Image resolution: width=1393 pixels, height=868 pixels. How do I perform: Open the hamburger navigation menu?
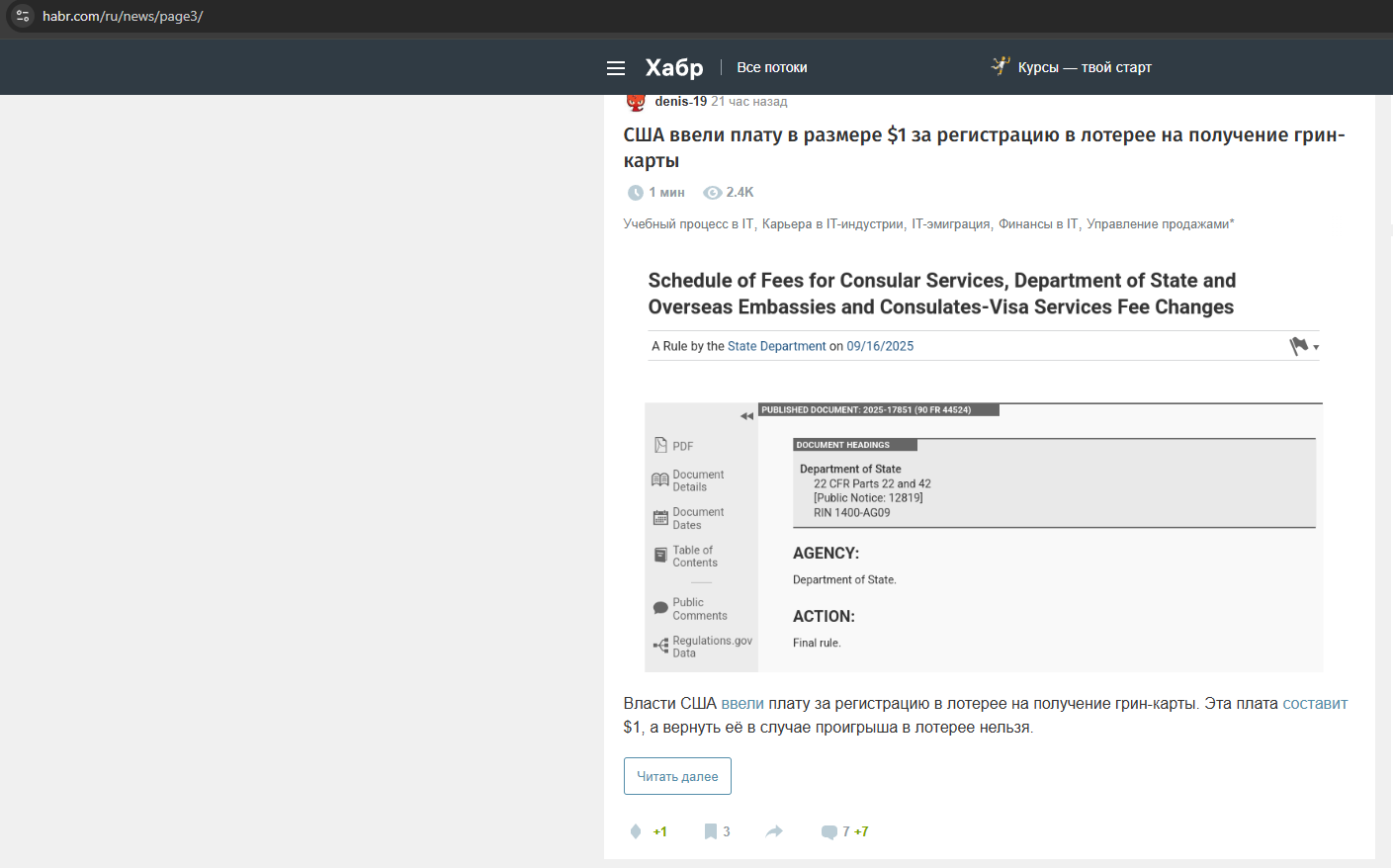click(x=616, y=68)
